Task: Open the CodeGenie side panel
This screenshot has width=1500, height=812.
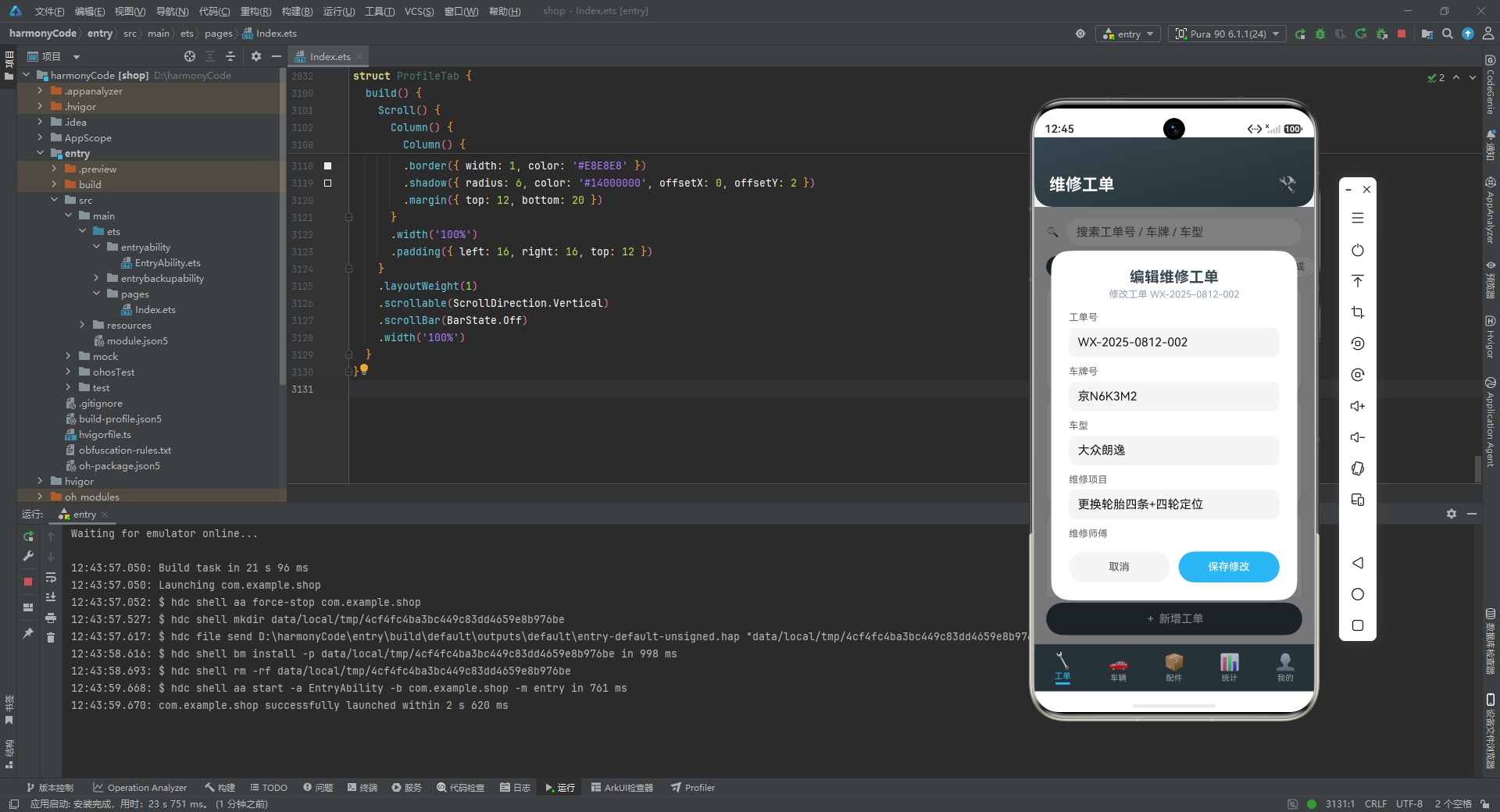Action: [1491, 86]
